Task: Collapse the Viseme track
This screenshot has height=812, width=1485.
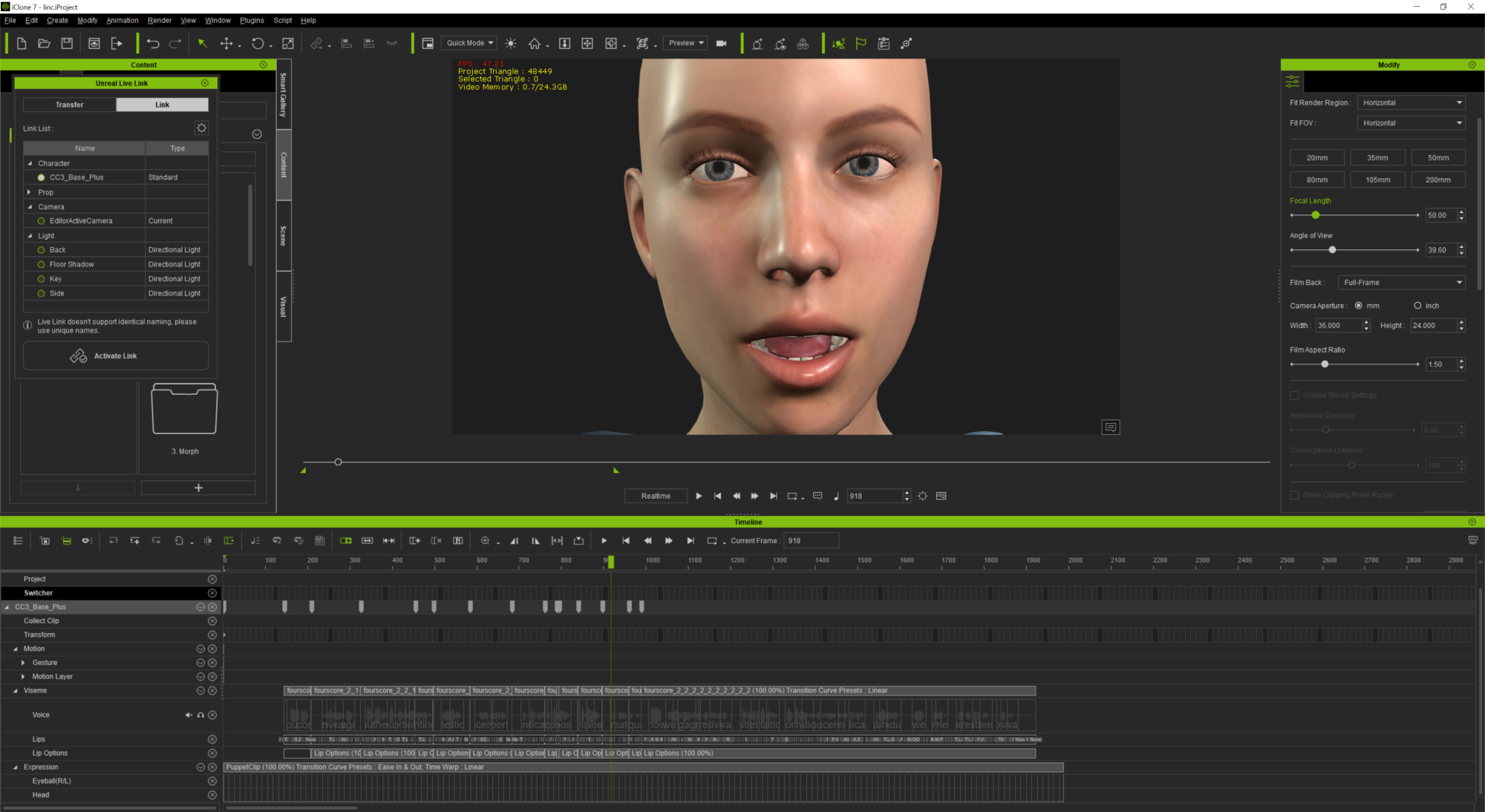Action: click(15, 691)
